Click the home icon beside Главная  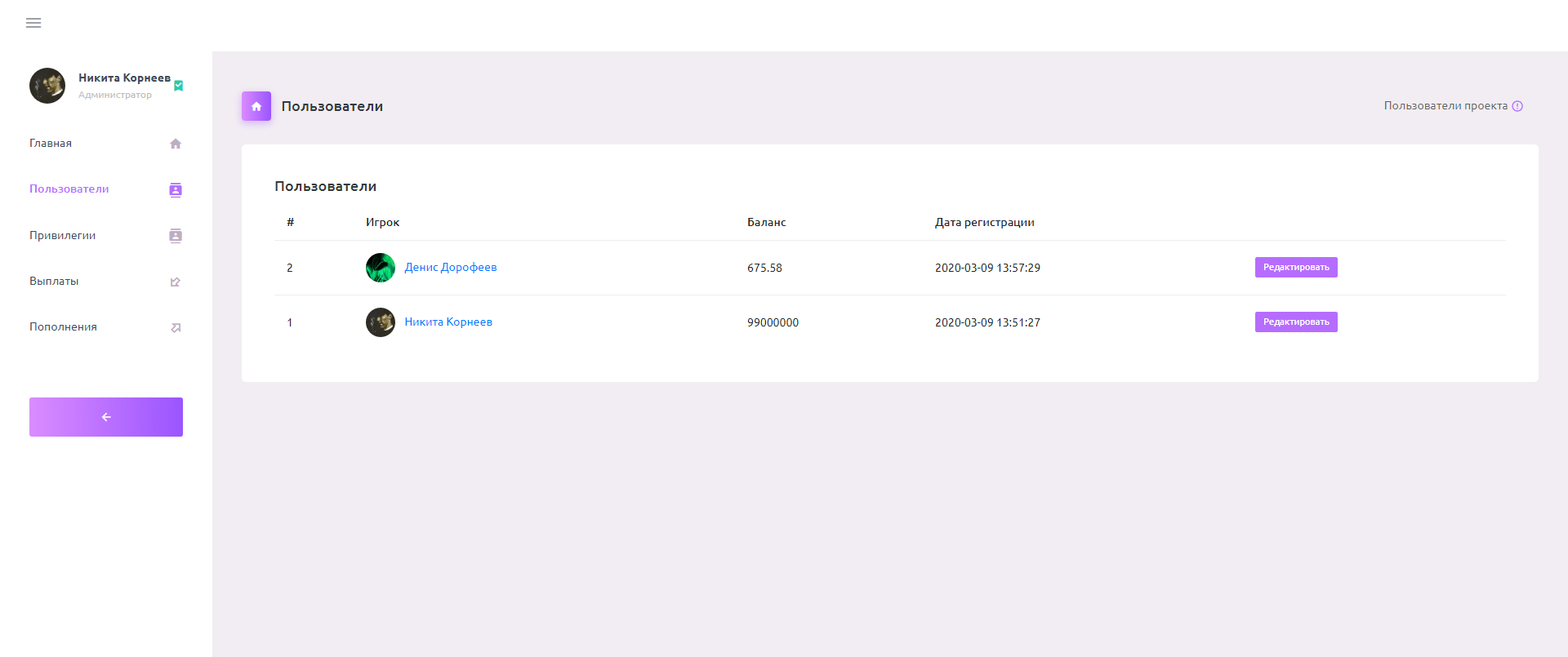(176, 144)
